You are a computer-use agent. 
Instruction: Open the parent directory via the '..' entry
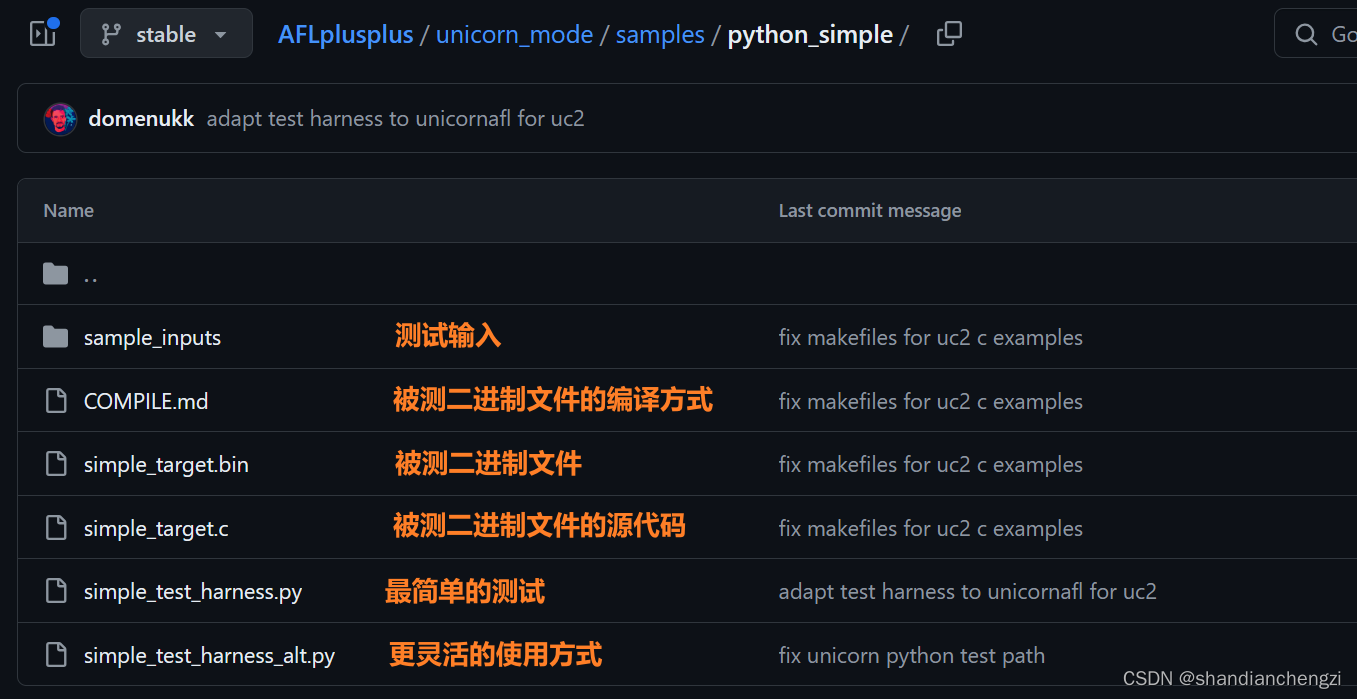[x=91, y=274]
